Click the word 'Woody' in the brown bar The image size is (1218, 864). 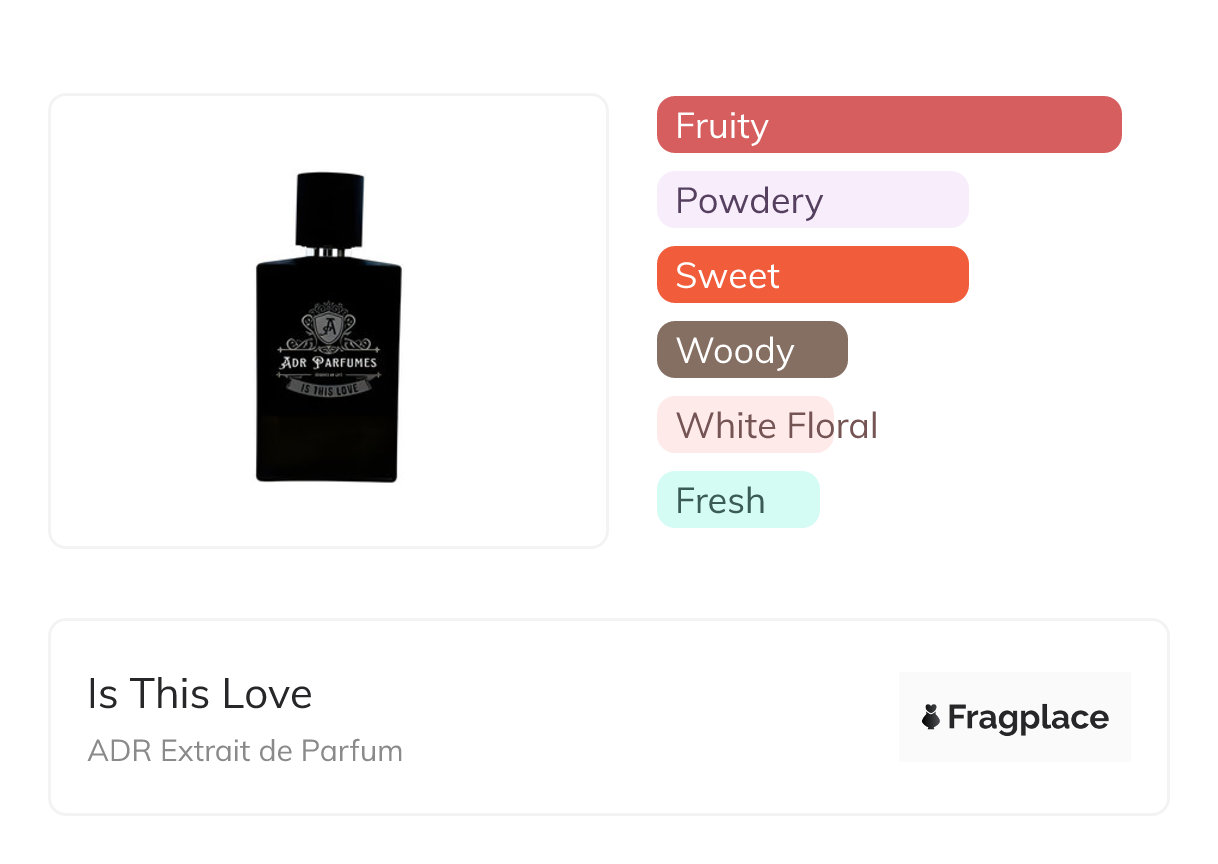(735, 351)
